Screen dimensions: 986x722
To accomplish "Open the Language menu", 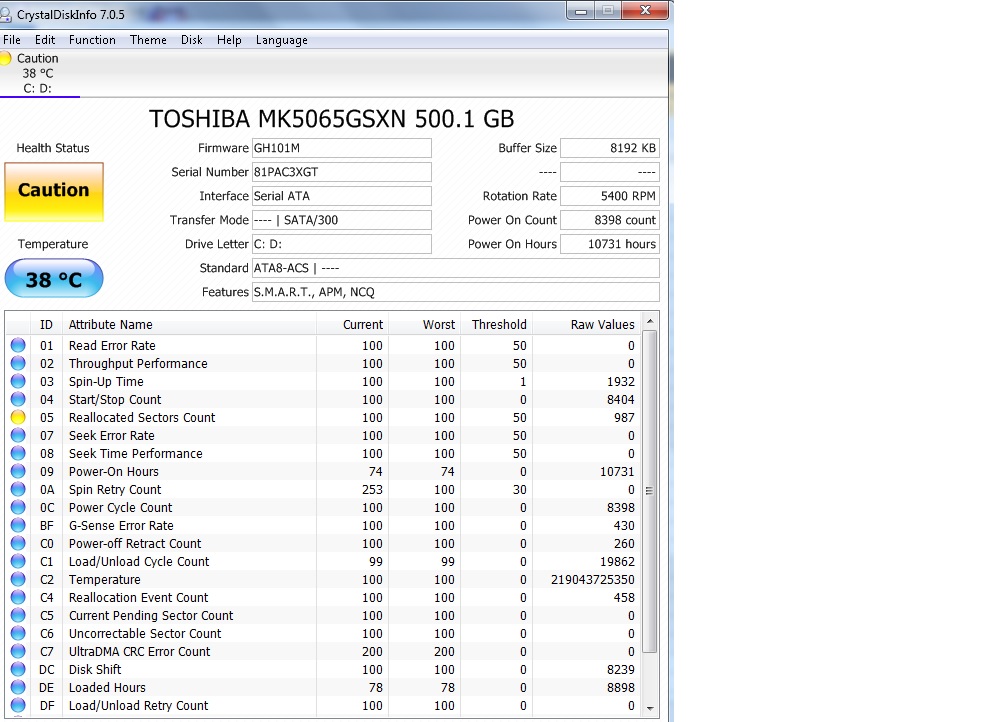I will [x=282, y=40].
